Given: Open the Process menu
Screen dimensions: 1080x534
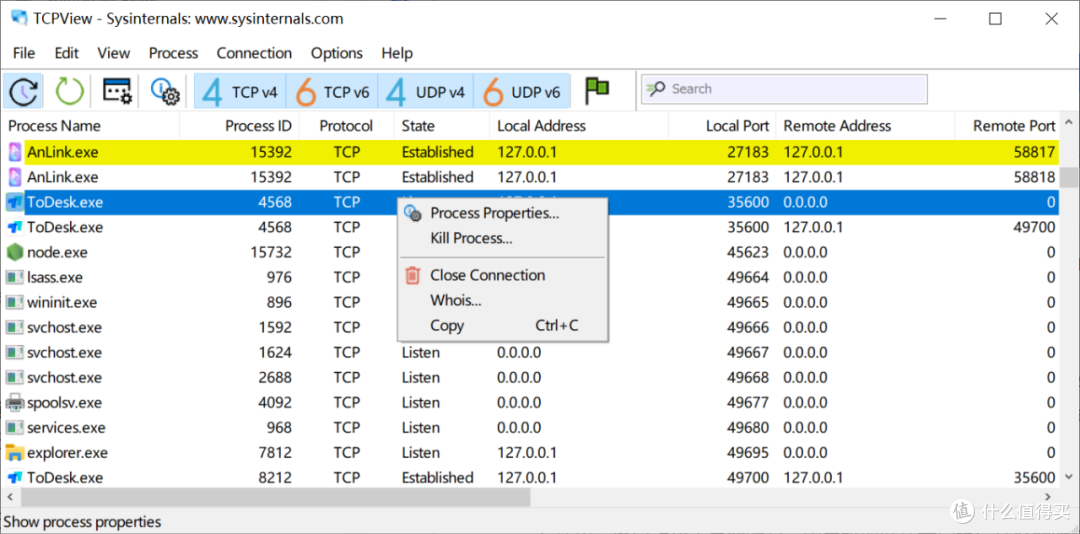Looking at the screenshot, I should pos(173,53).
